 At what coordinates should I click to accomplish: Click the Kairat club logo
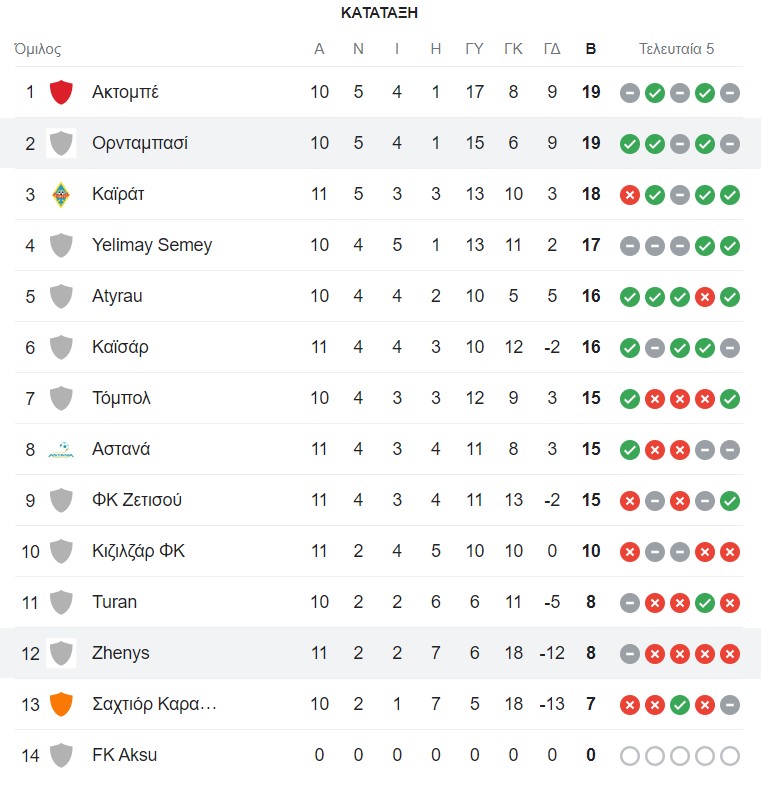[61, 194]
